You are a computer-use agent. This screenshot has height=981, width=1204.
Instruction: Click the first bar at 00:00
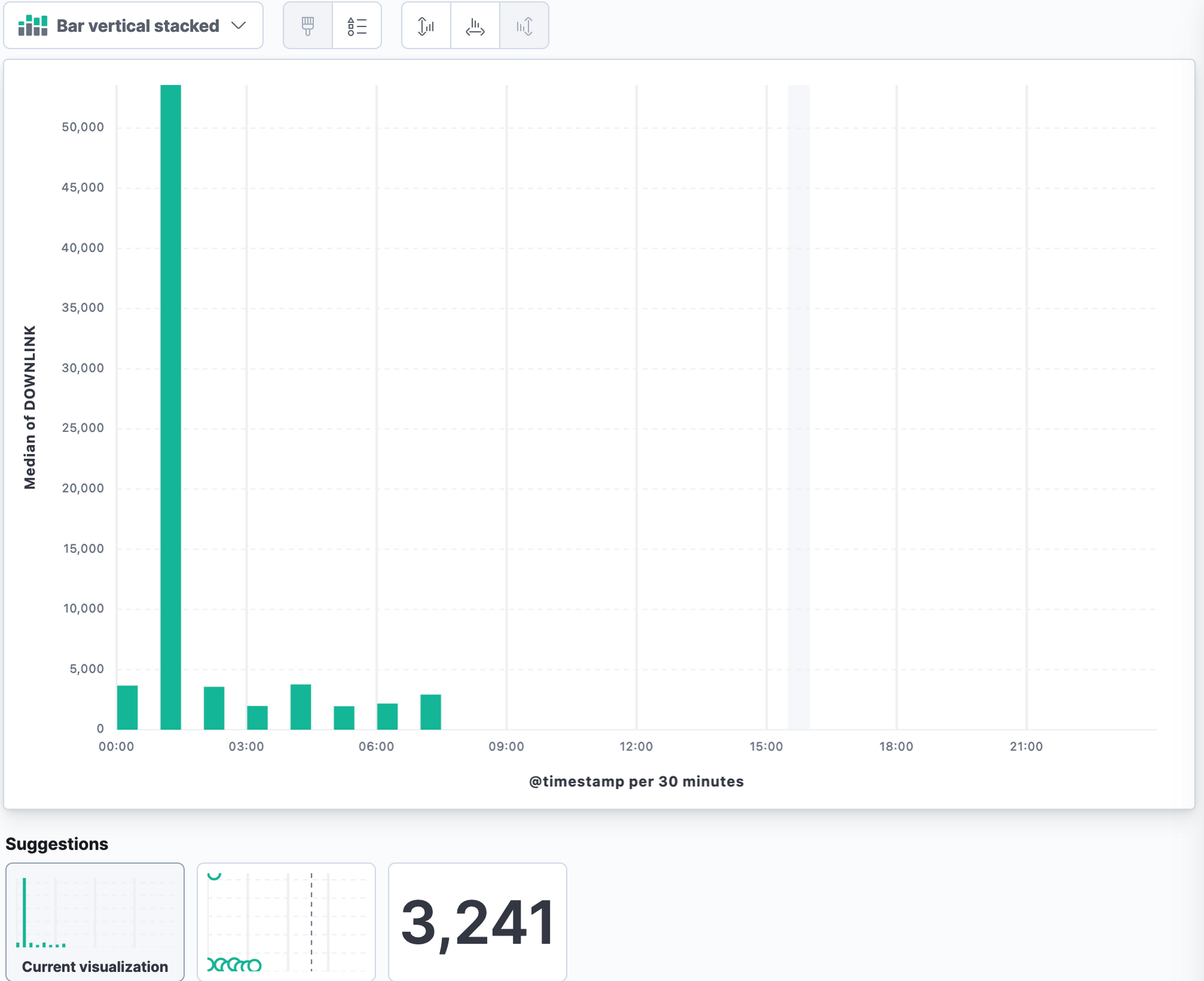point(128,708)
